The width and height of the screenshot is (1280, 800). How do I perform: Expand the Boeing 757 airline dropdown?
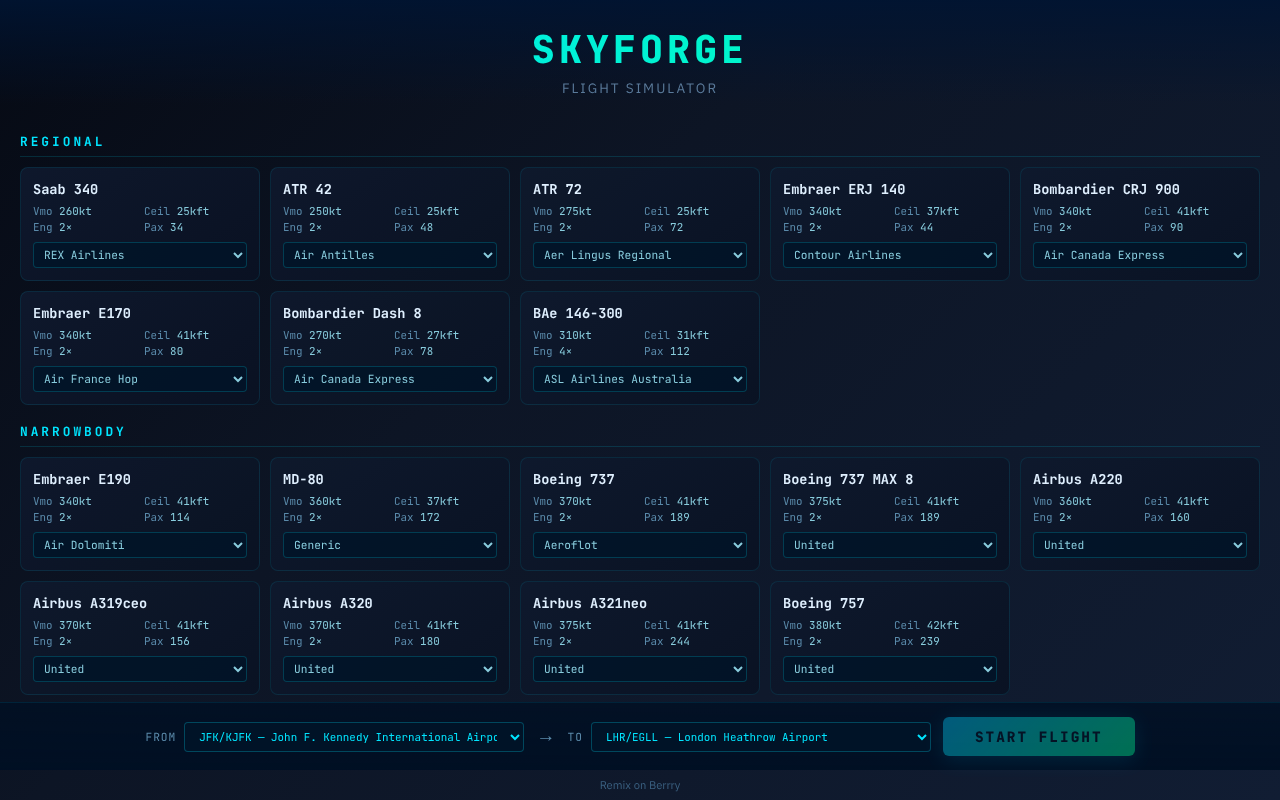click(889, 669)
